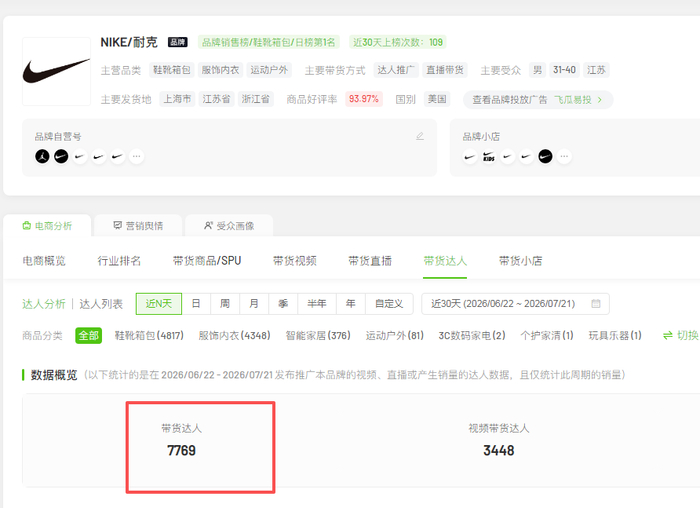Select the 半年 time period
Viewport: 700px width, 508px height.
(317, 304)
